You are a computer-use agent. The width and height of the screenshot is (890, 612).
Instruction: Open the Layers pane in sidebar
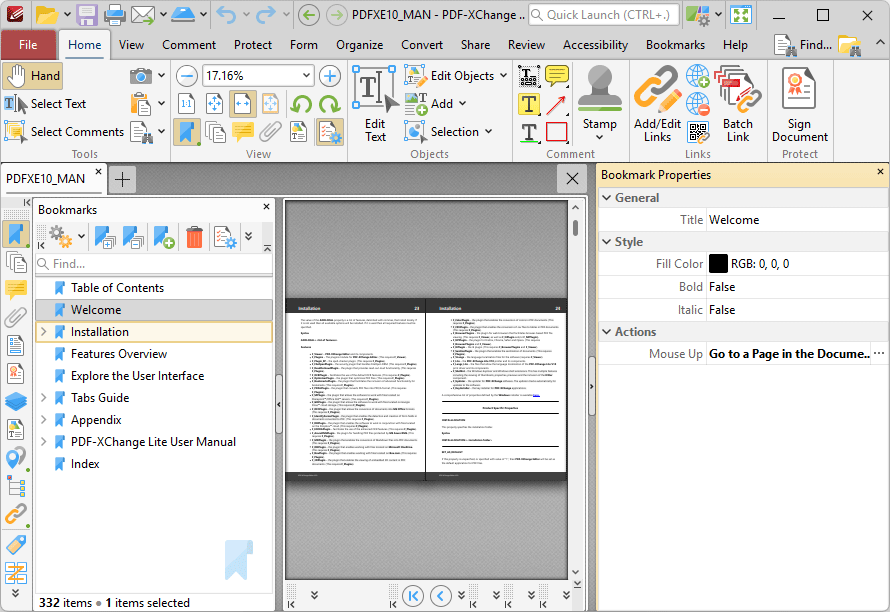pos(16,402)
